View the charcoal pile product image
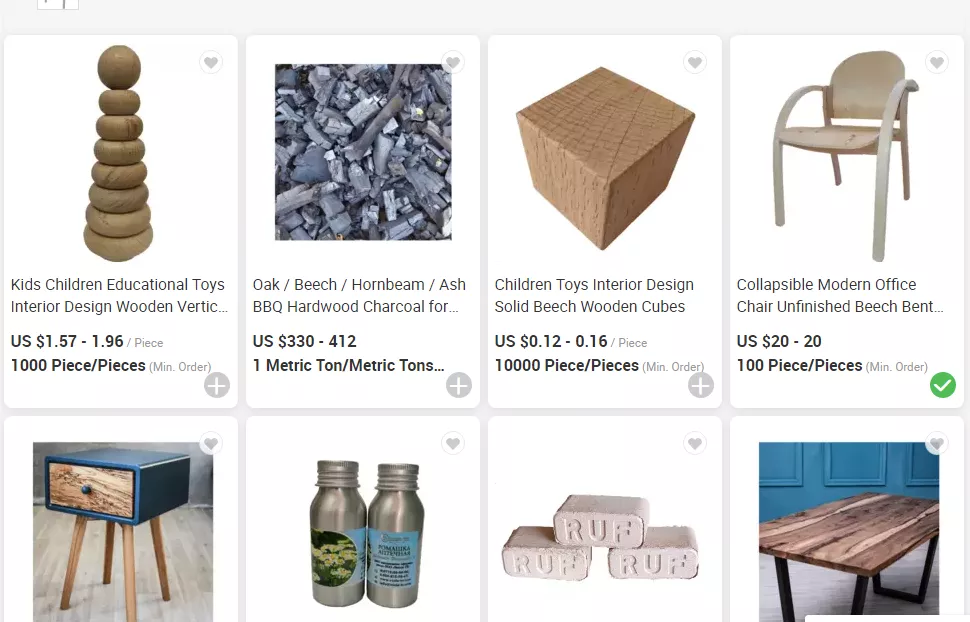970x622 pixels. click(x=363, y=152)
